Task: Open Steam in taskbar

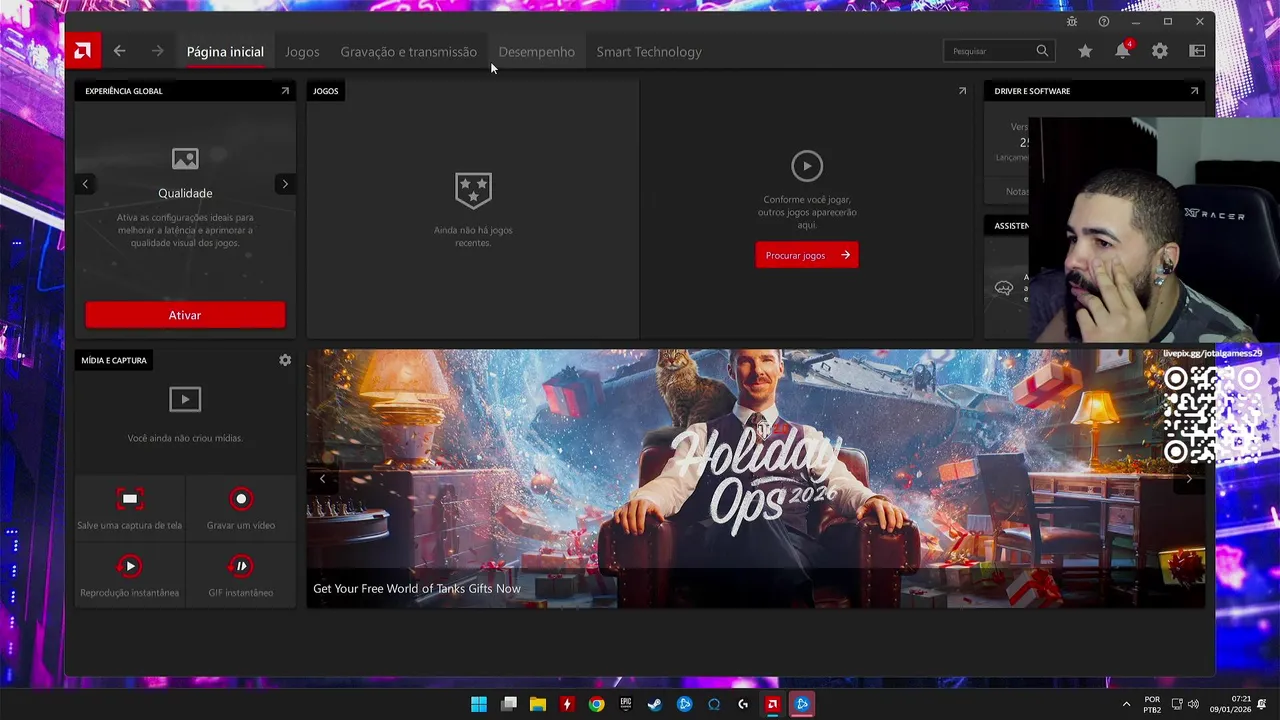Action: click(655, 704)
